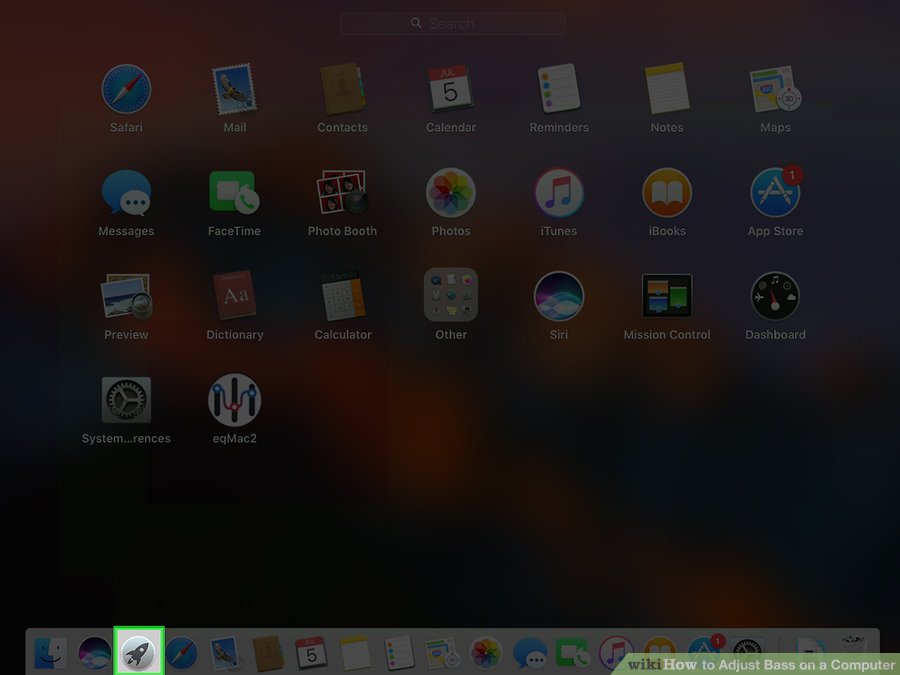This screenshot has height=675, width=900.
Task: Open the Dashboard app
Action: 775,296
